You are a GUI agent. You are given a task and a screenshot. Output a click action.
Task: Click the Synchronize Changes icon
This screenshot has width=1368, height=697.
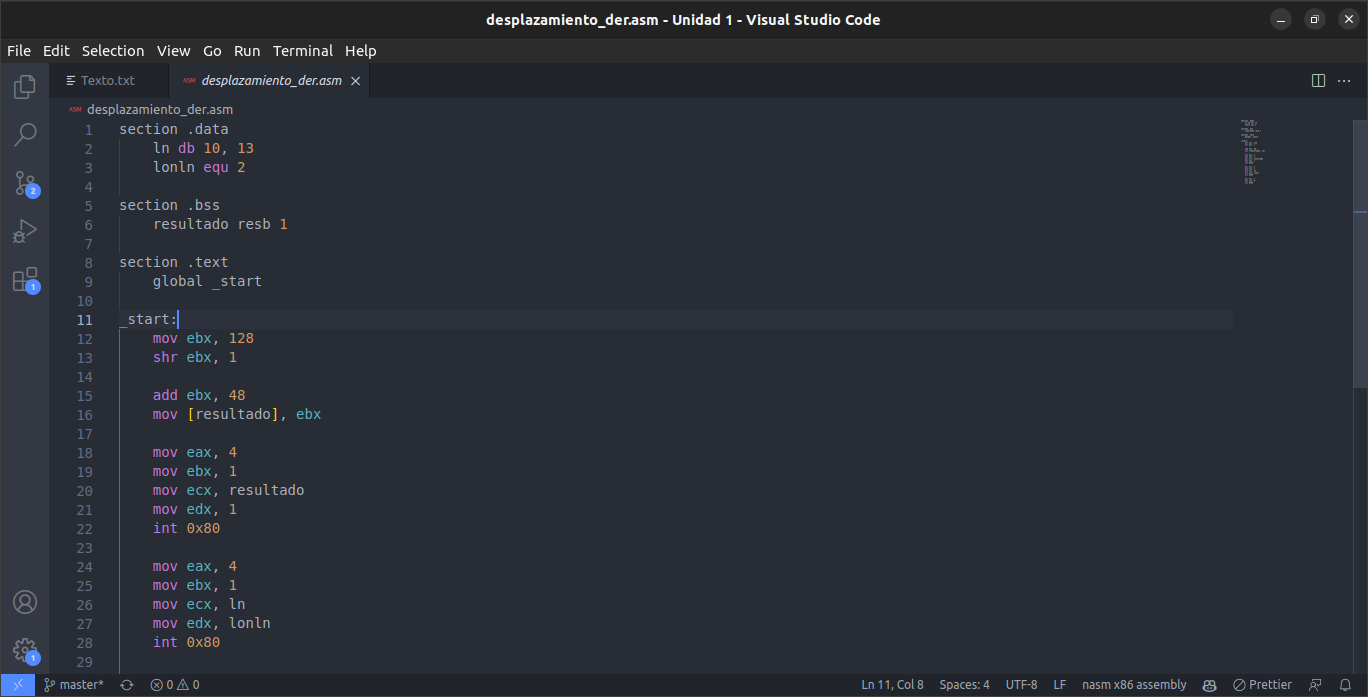(x=127, y=685)
